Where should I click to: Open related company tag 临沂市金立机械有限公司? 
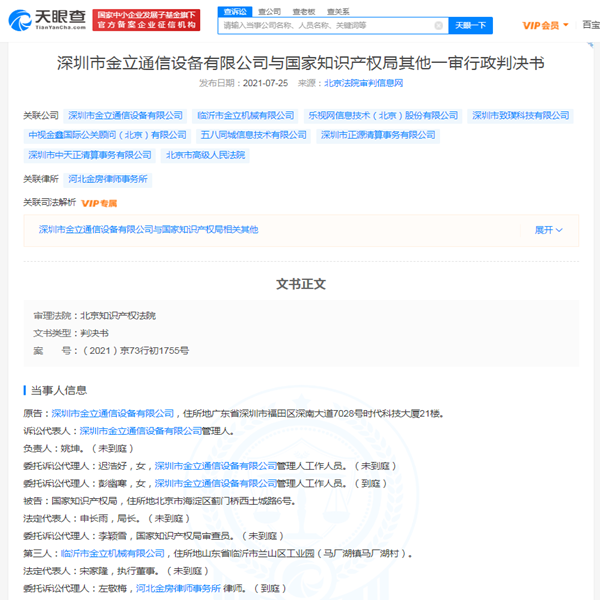click(246, 116)
